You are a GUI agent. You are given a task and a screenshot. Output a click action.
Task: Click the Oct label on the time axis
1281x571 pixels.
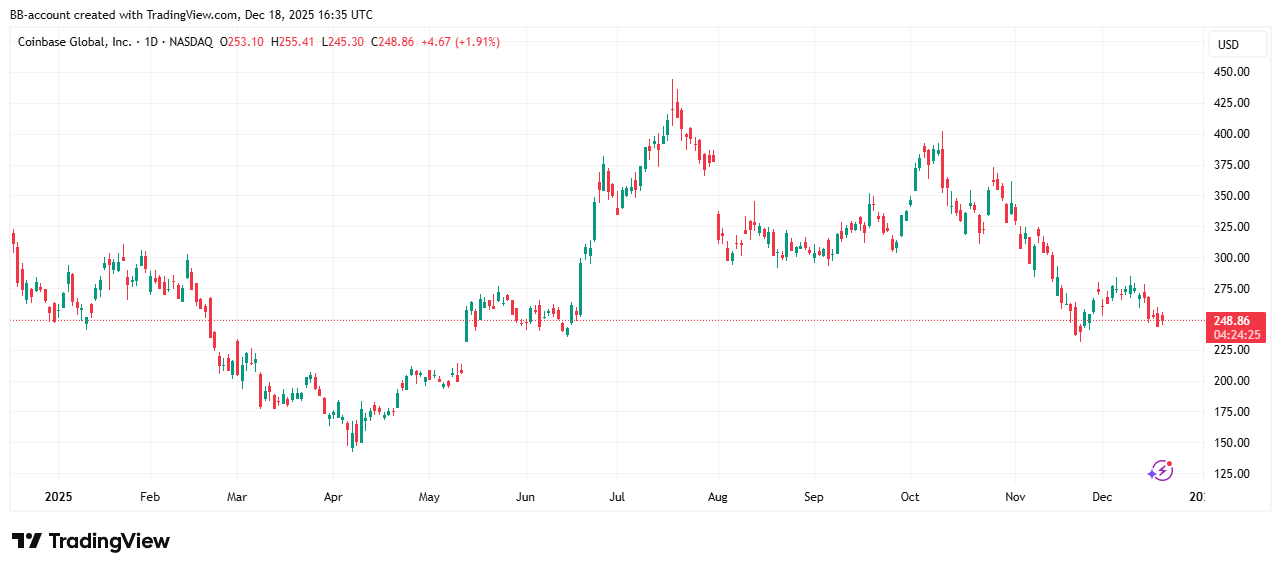[909, 496]
